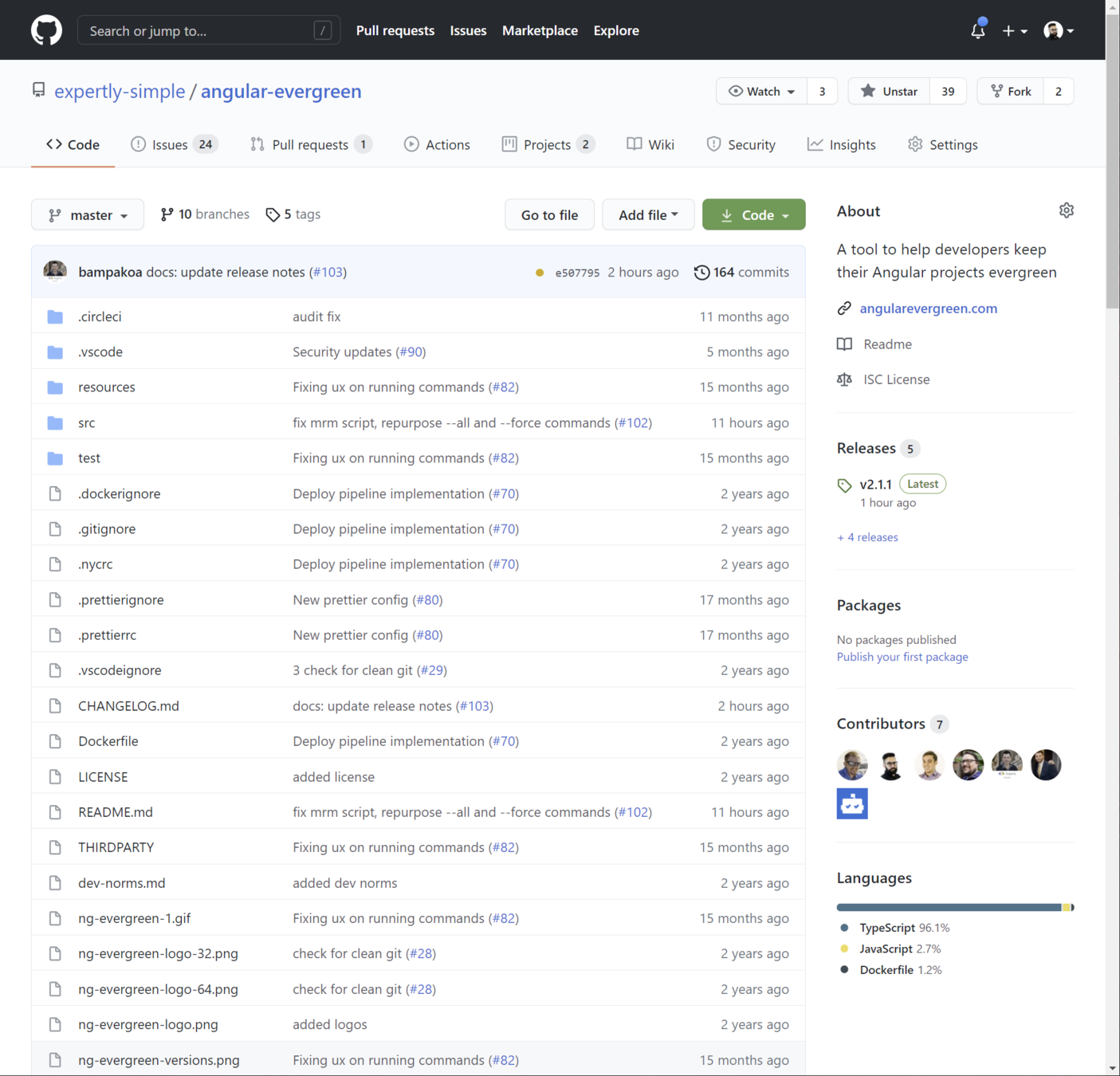Click the + 4 releases link

tap(867, 537)
